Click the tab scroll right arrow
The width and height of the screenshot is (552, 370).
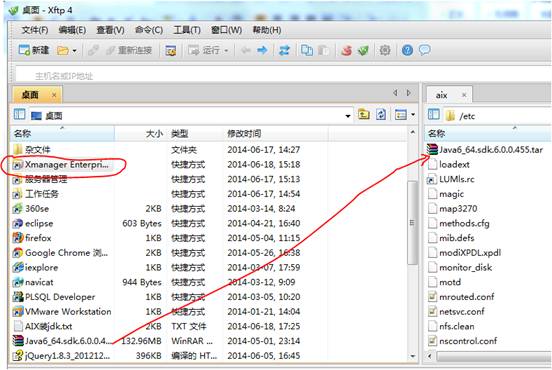click(408, 93)
